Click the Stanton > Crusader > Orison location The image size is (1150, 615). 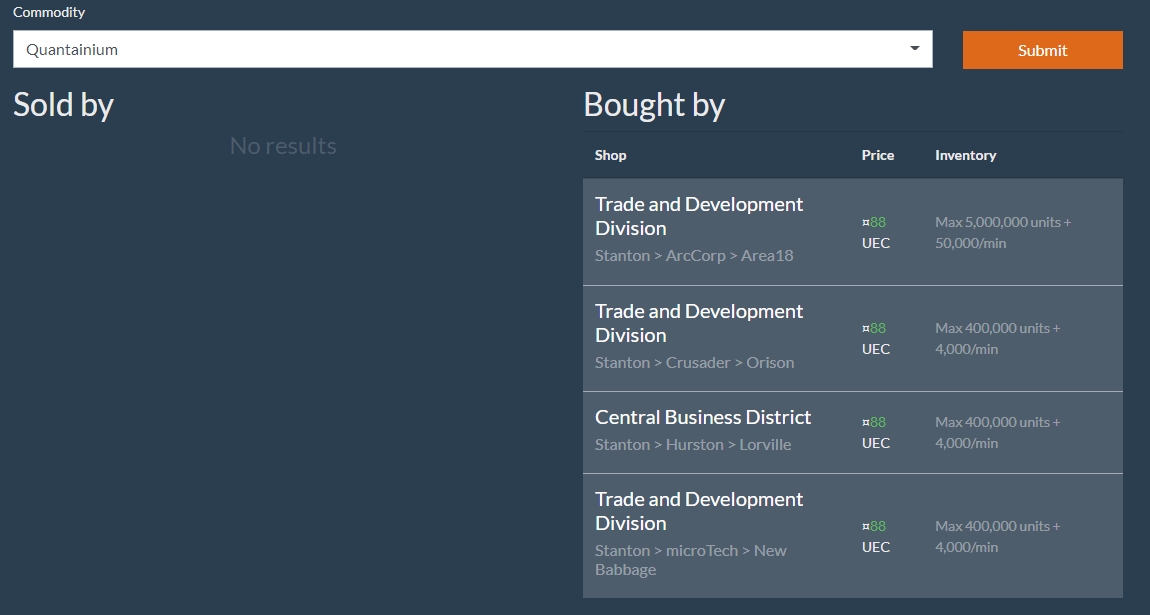coord(694,362)
